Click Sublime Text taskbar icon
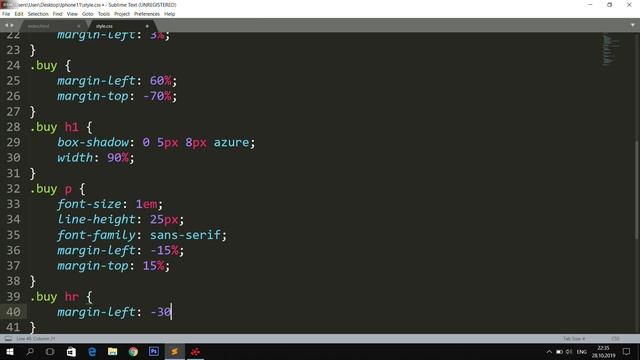The width and height of the screenshot is (640, 360). pos(175,351)
